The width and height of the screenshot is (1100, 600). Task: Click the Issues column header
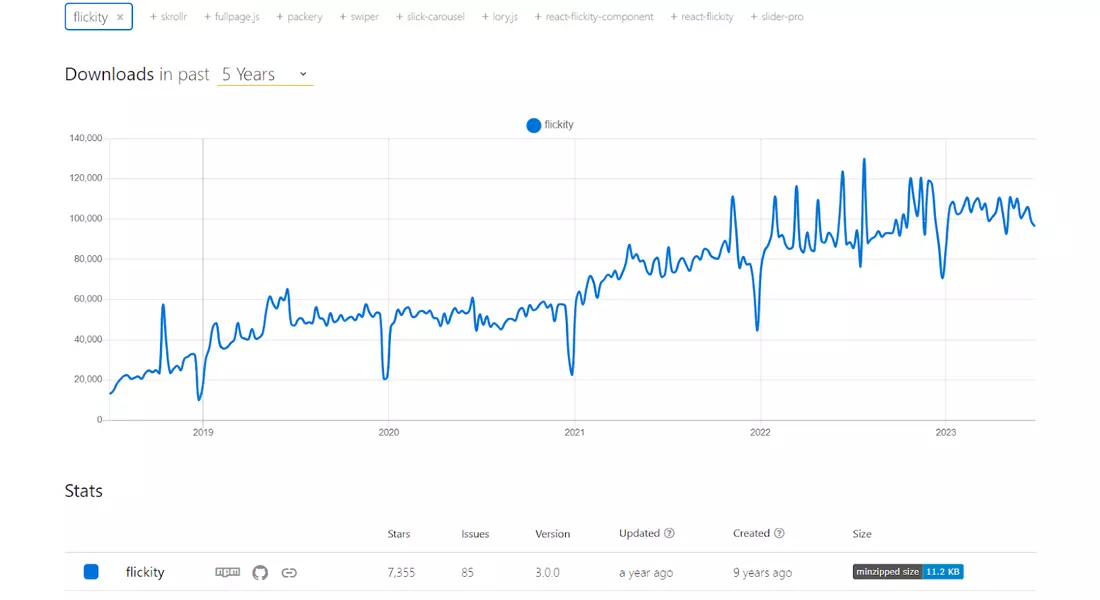tap(475, 534)
